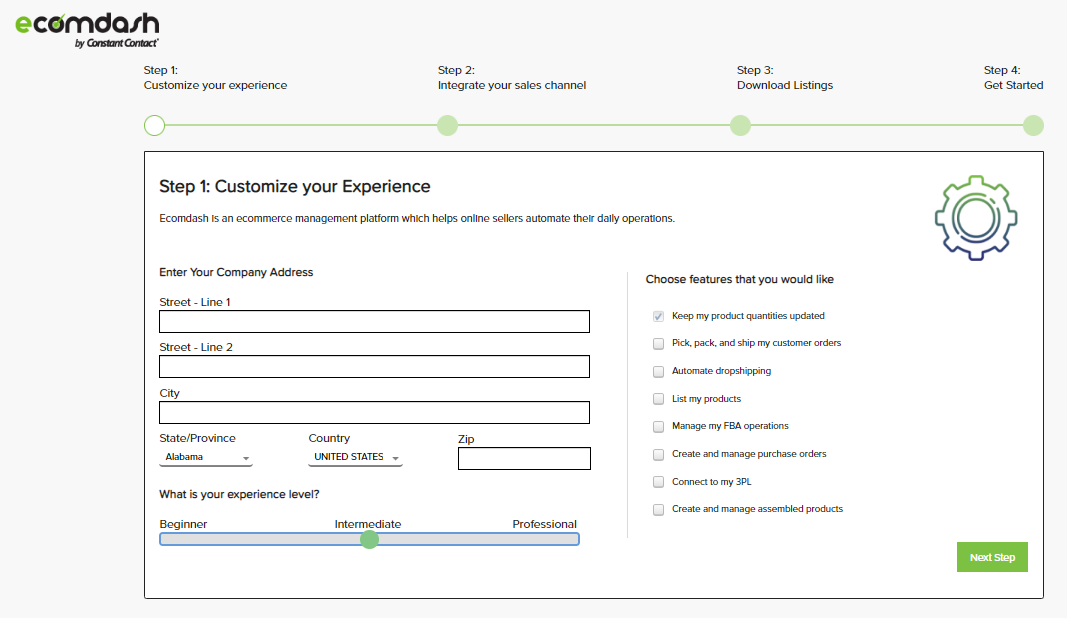Tick the List my products checkbox

click(658, 399)
